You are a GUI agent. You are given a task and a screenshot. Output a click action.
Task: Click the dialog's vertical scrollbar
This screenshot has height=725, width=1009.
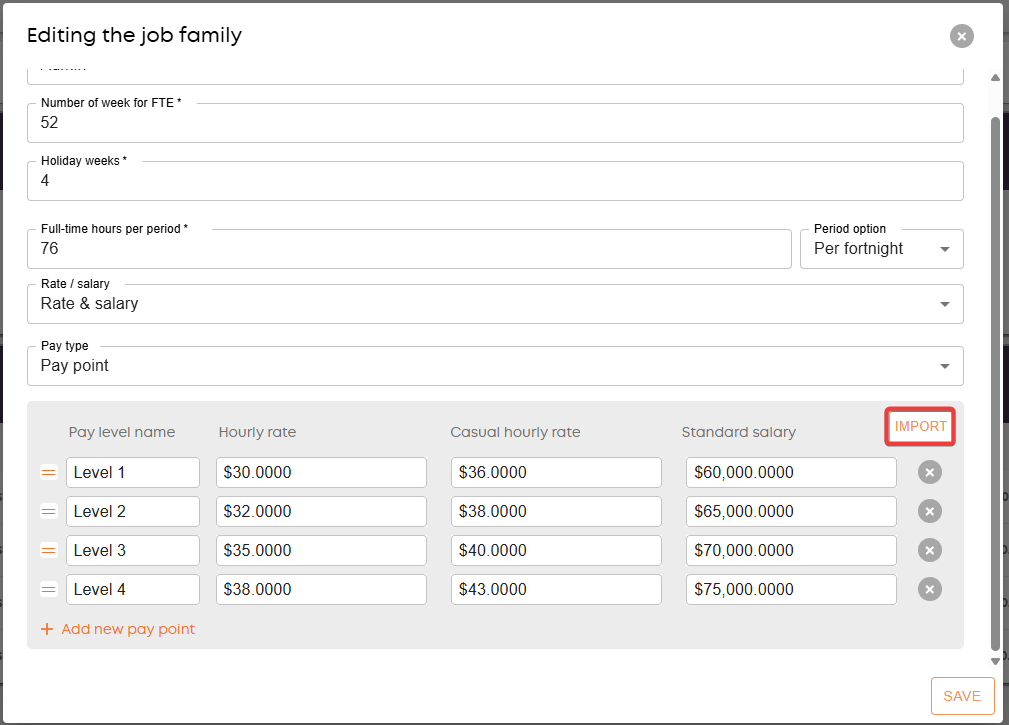pyautogui.click(x=994, y=380)
